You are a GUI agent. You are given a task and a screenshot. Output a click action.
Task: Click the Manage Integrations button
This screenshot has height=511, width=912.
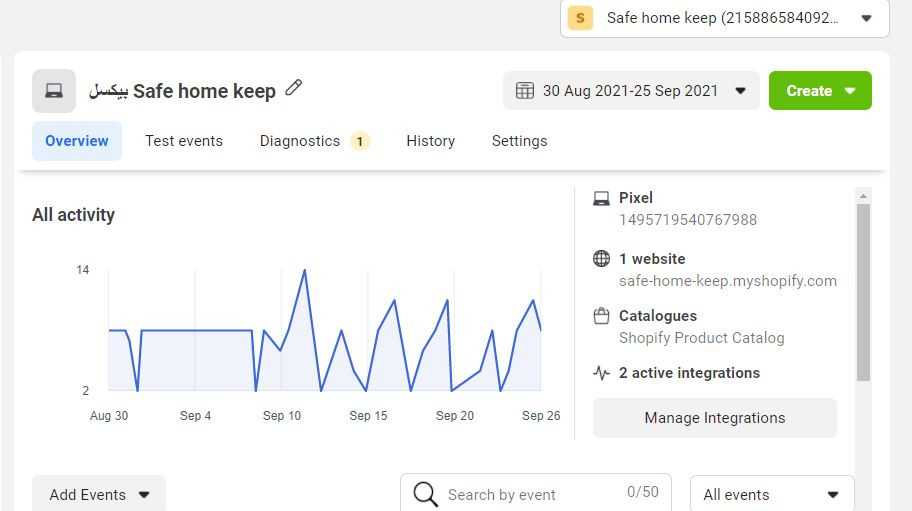pyautogui.click(x=714, y=418)
